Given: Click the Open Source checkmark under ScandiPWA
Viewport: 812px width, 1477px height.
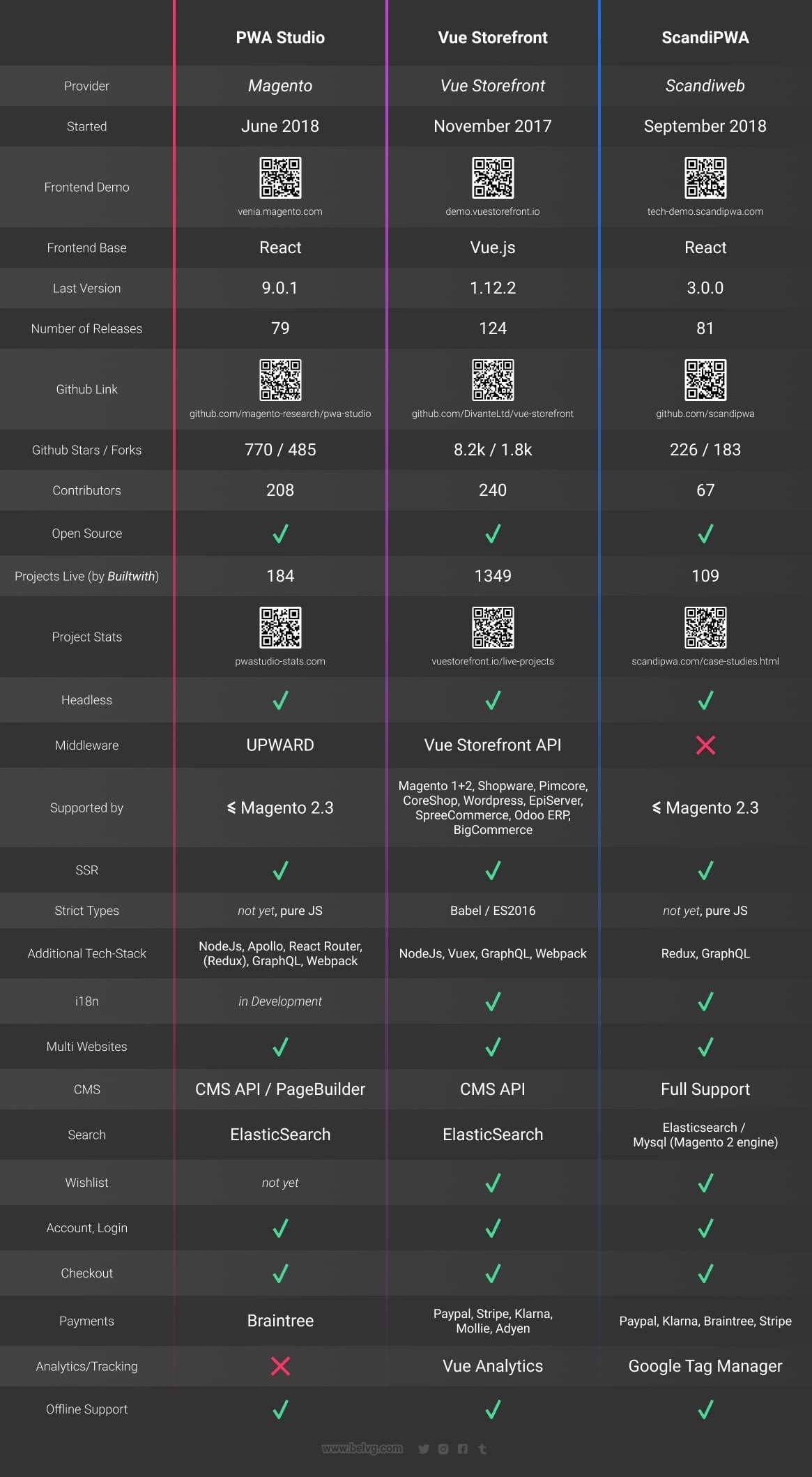Looking at the screenshot, I should pyautogui.click(x=705, y=533).
